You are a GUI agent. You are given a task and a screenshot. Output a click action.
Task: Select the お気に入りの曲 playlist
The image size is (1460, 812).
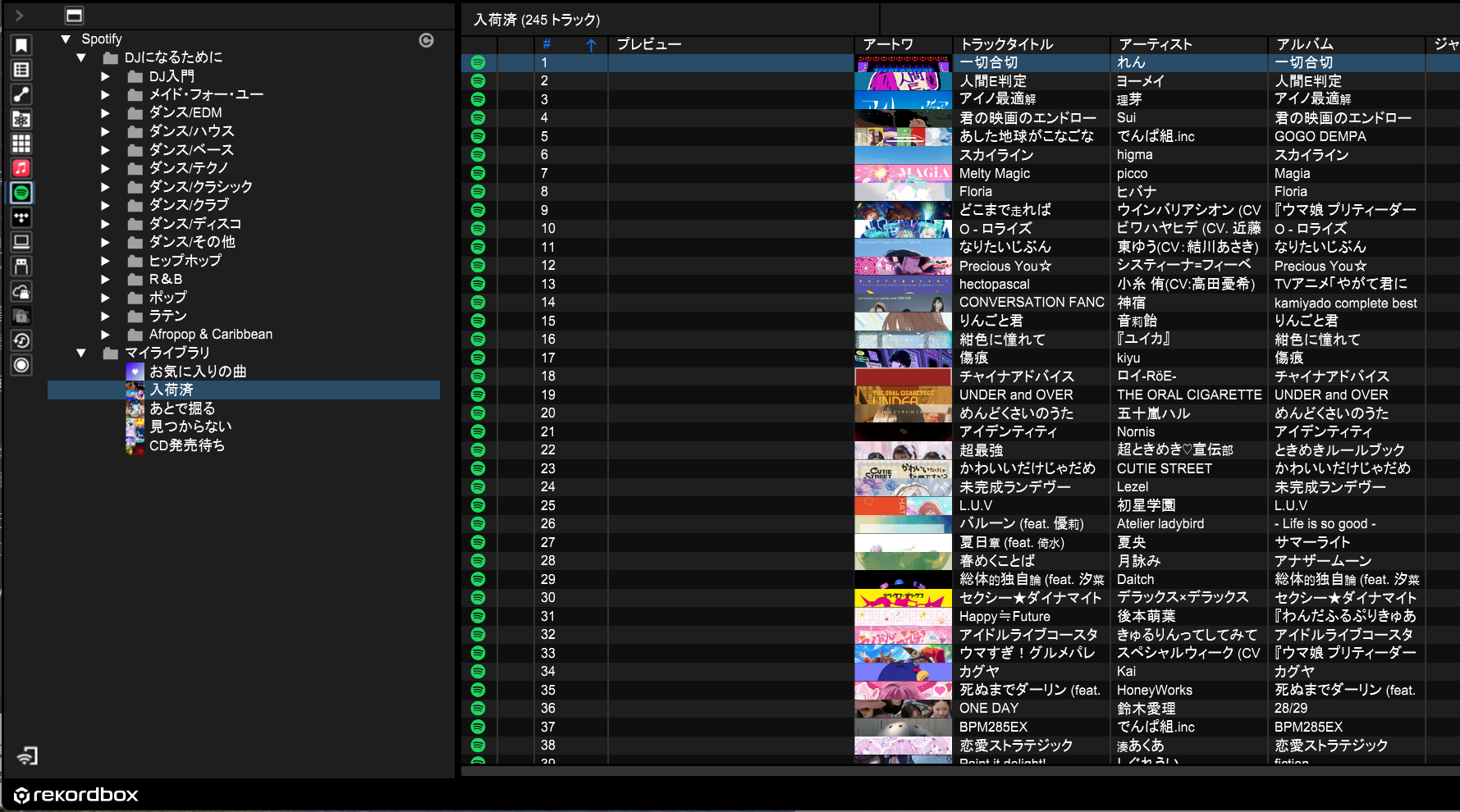tap(197, 372)
